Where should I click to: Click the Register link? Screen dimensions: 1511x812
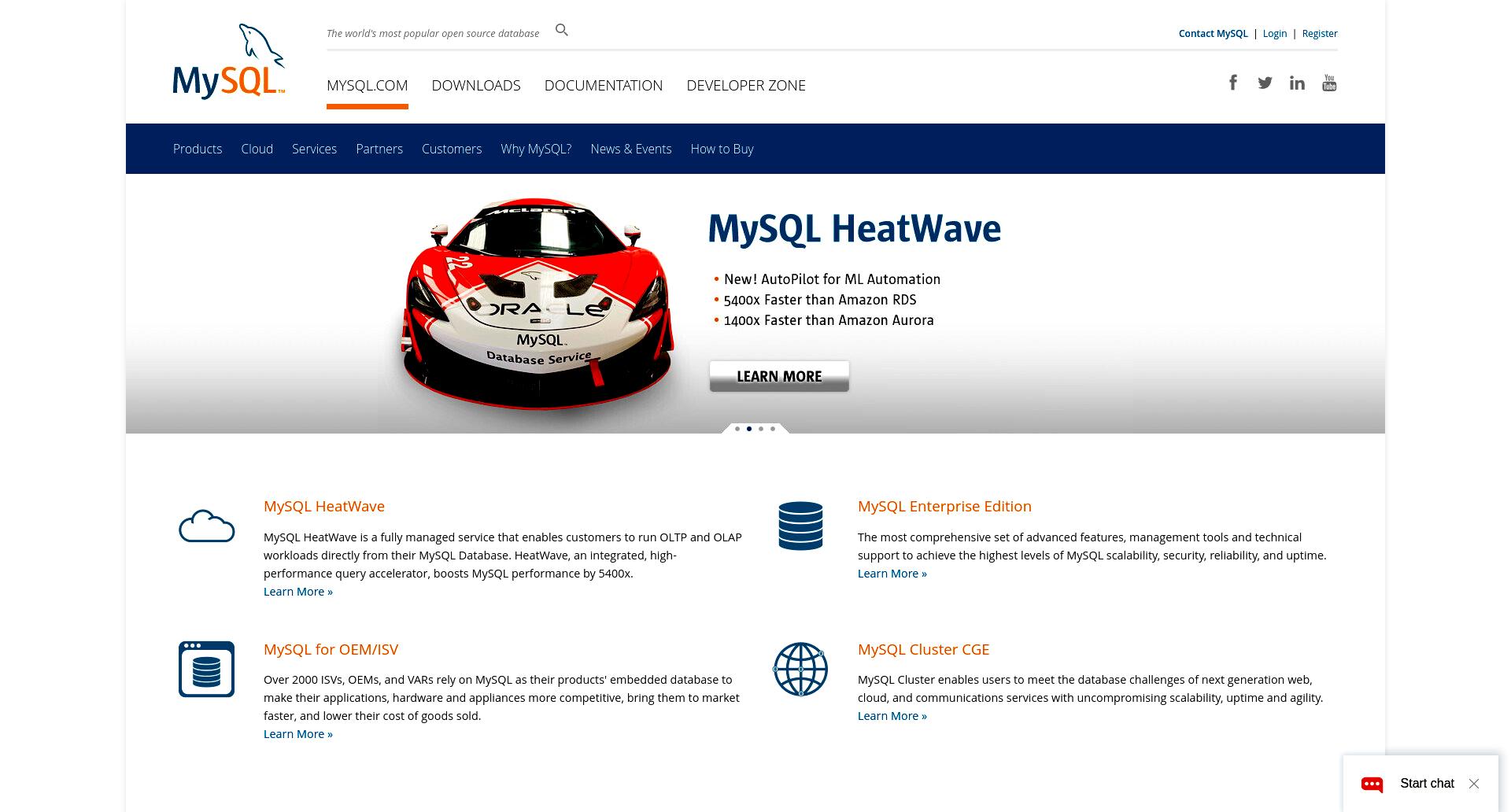pyautogui.click(x=1320, y=33)
